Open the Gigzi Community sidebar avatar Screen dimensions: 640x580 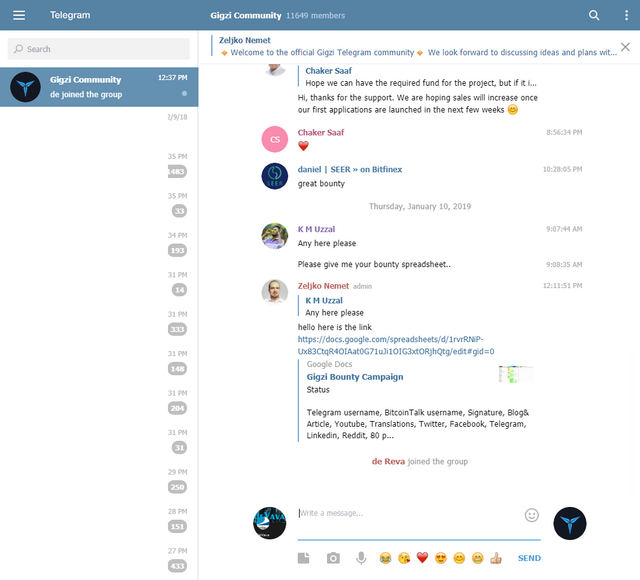pyautogui.click(x=25, y=87)
